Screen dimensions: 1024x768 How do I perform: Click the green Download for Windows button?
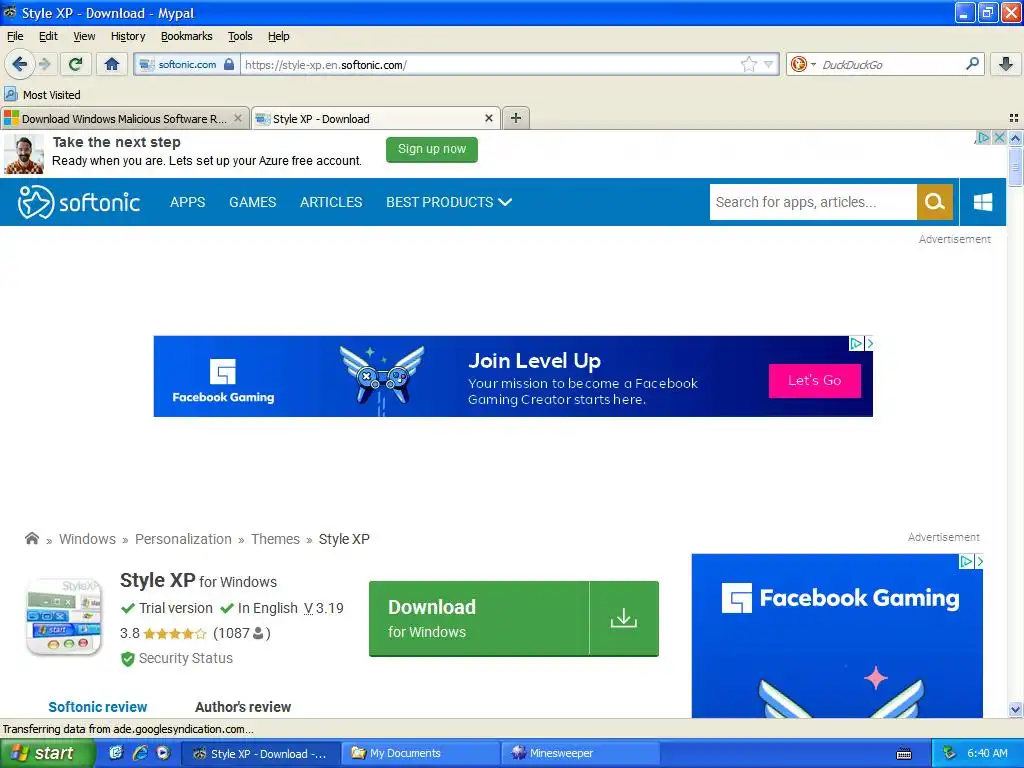tap(513, 618)
